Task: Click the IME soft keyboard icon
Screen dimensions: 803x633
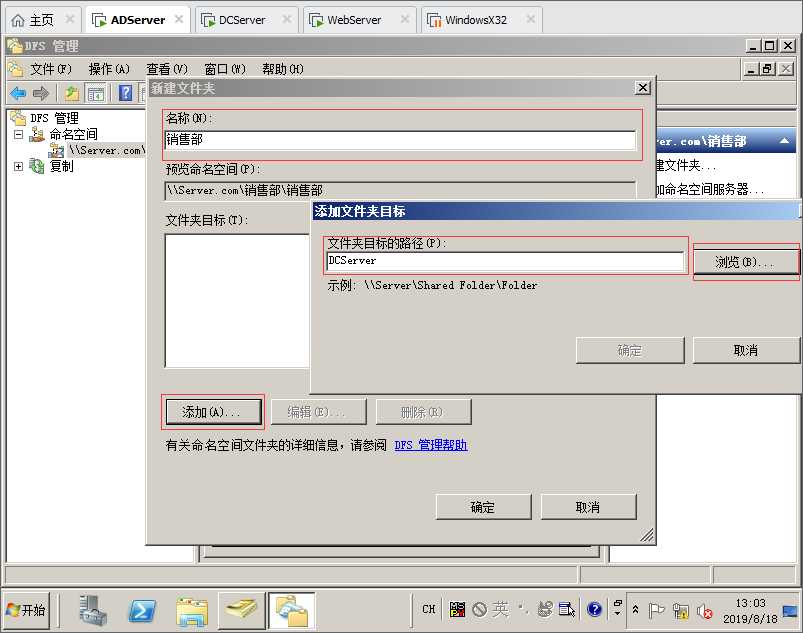Action: (x=545, y=609)
